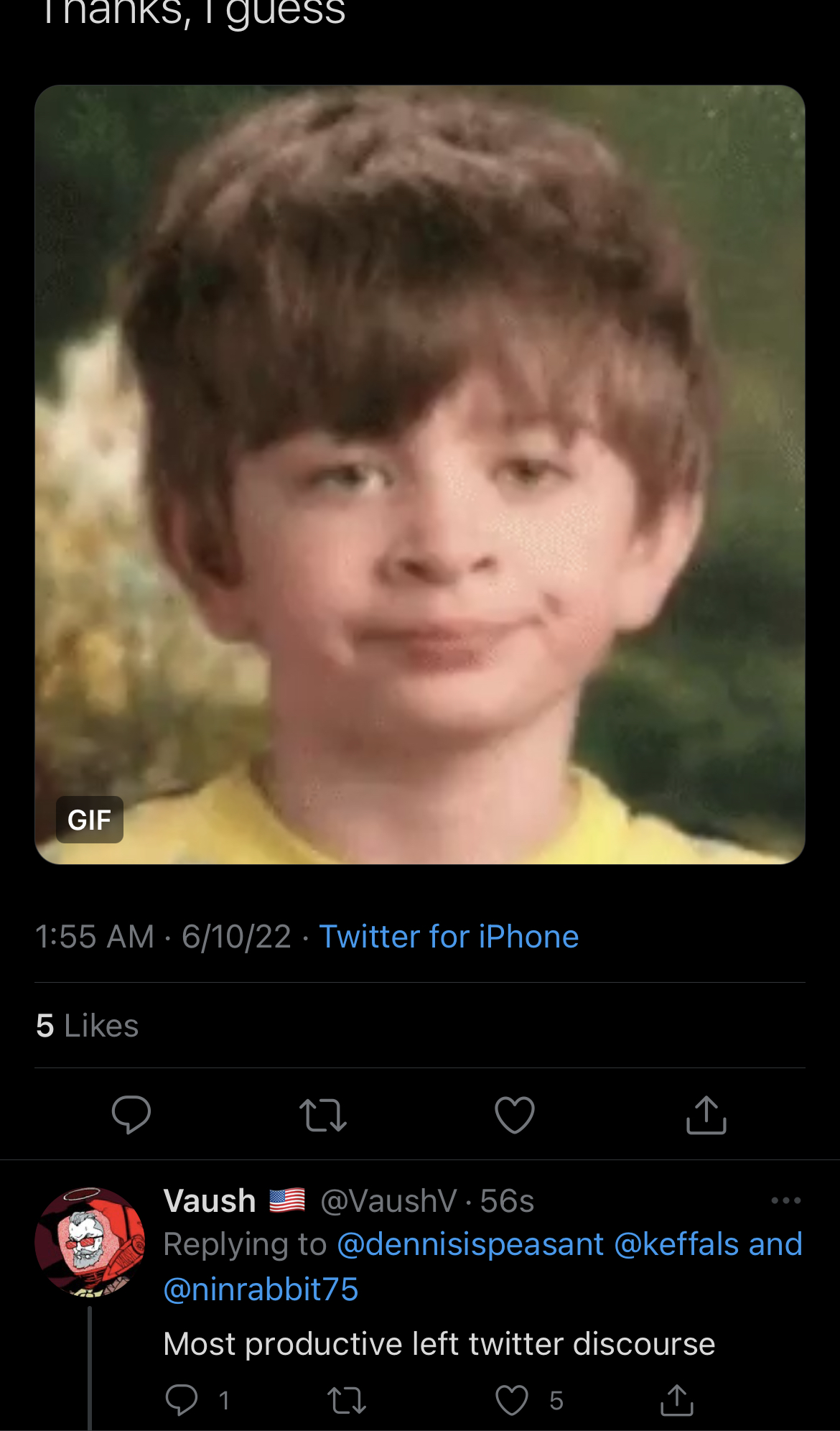Reply to Vaush's tweet
The image size is (840, 1431).
pos(182,1399)
